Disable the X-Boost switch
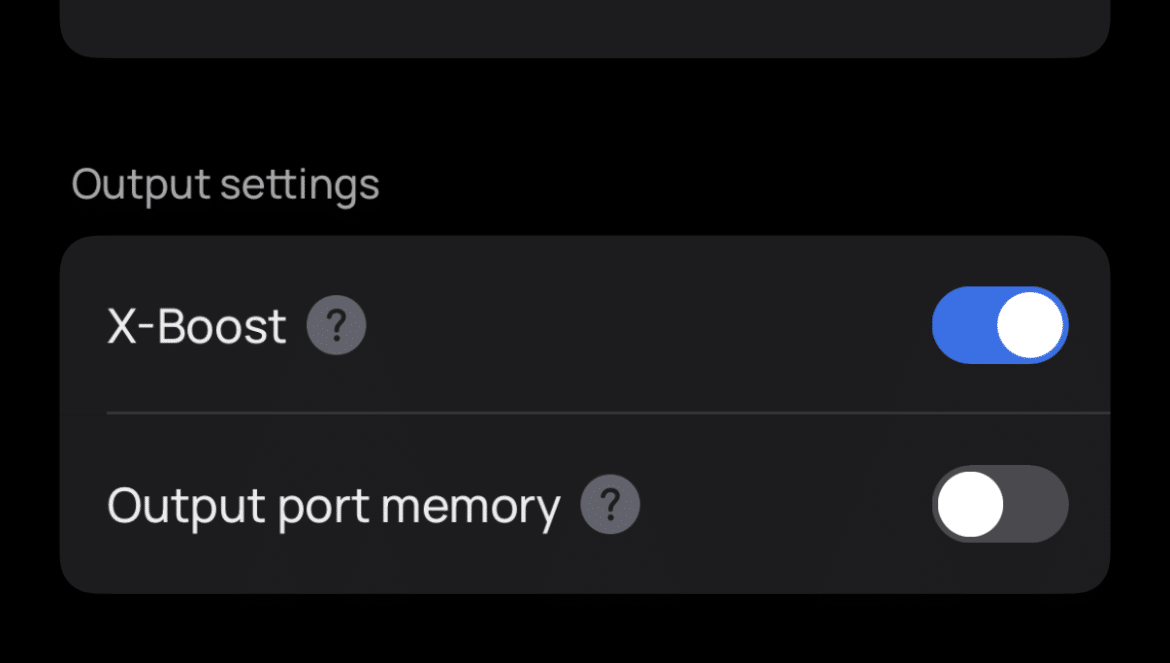The height and width of the screenshot is (663, 1170). pyautogui.click(x=1000, y=325)
